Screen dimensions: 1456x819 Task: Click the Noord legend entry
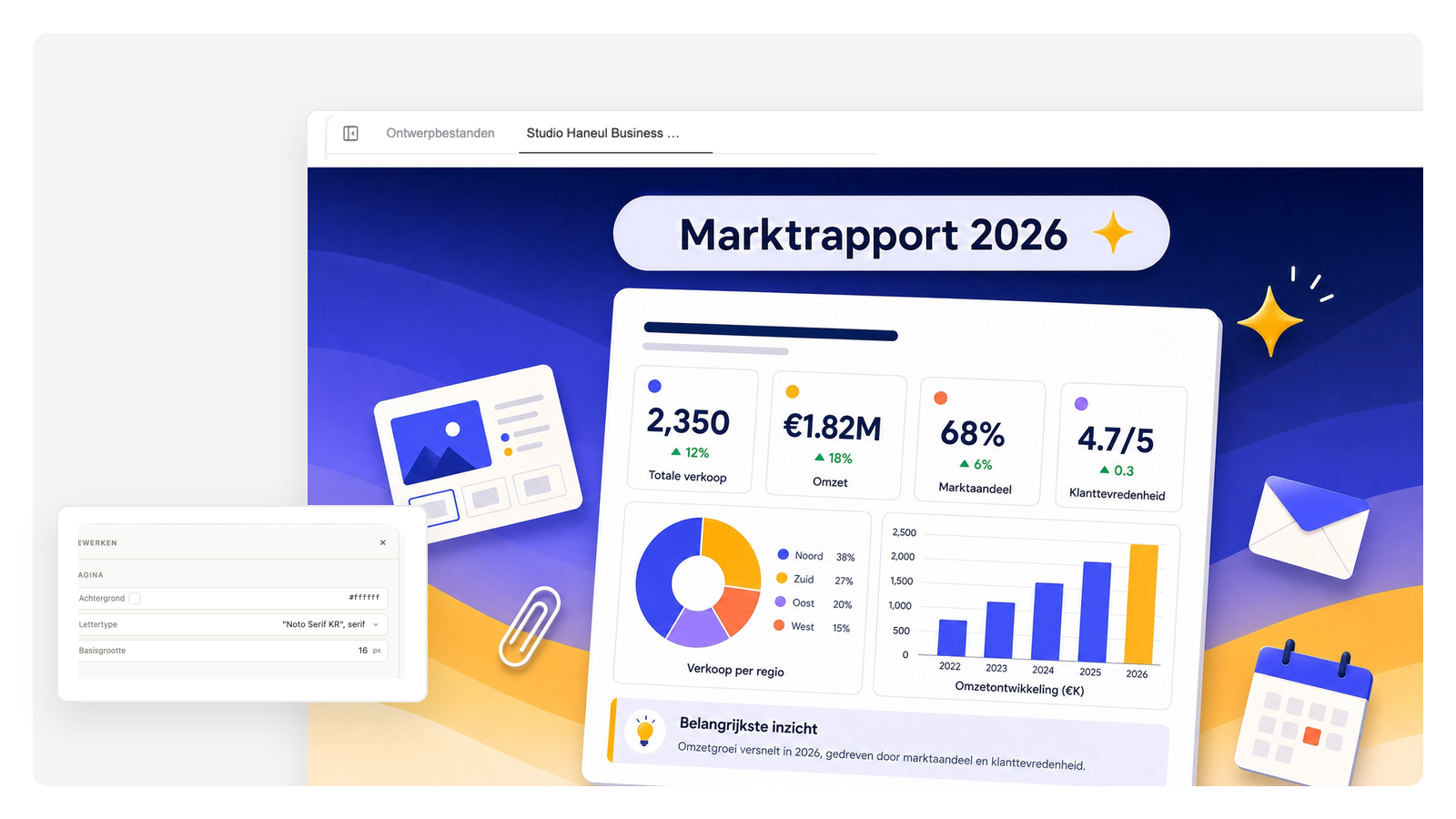(x=815, y=556)
